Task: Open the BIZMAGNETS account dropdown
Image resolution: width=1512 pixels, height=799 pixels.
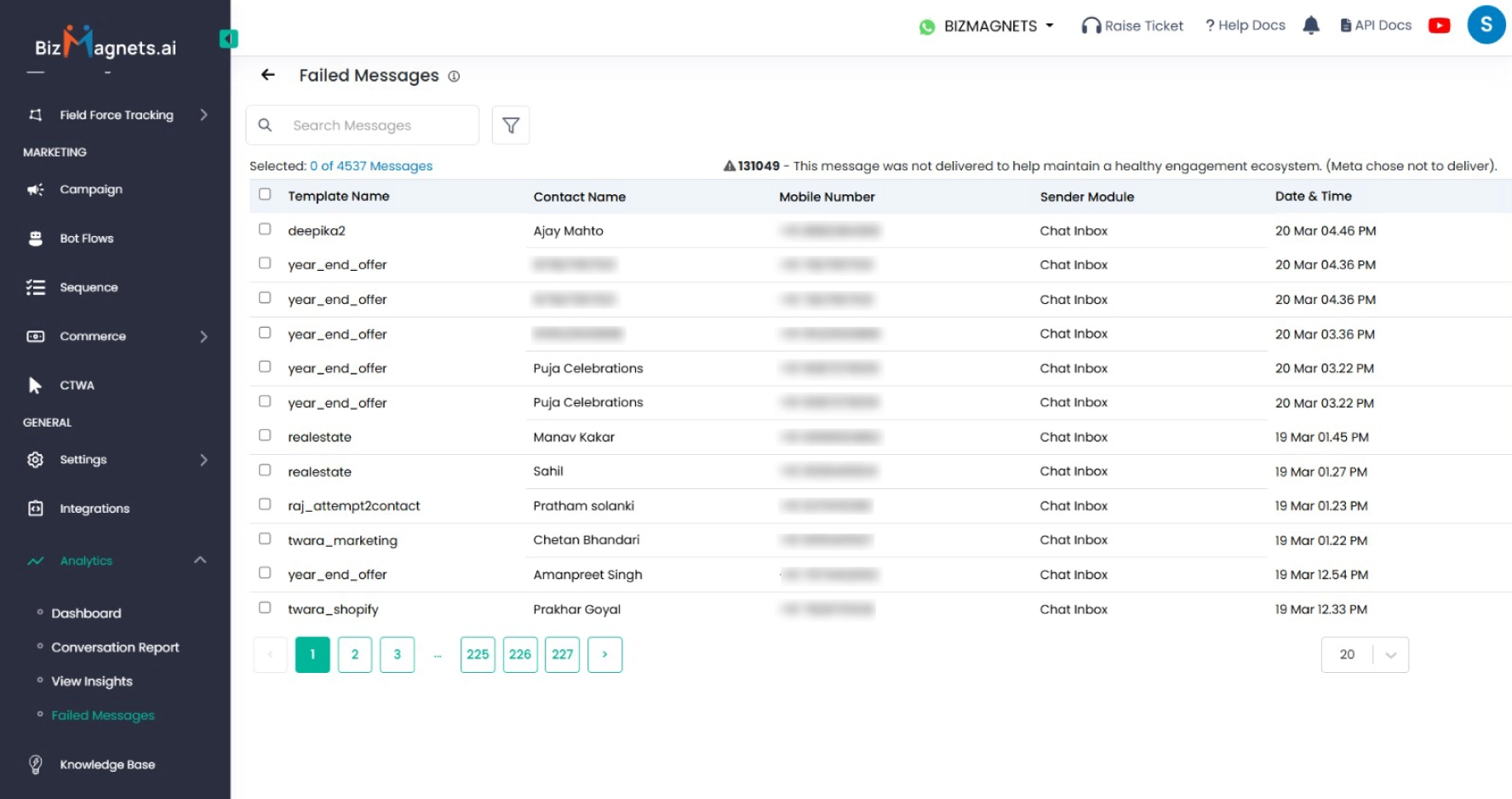Action: point(999,26)
